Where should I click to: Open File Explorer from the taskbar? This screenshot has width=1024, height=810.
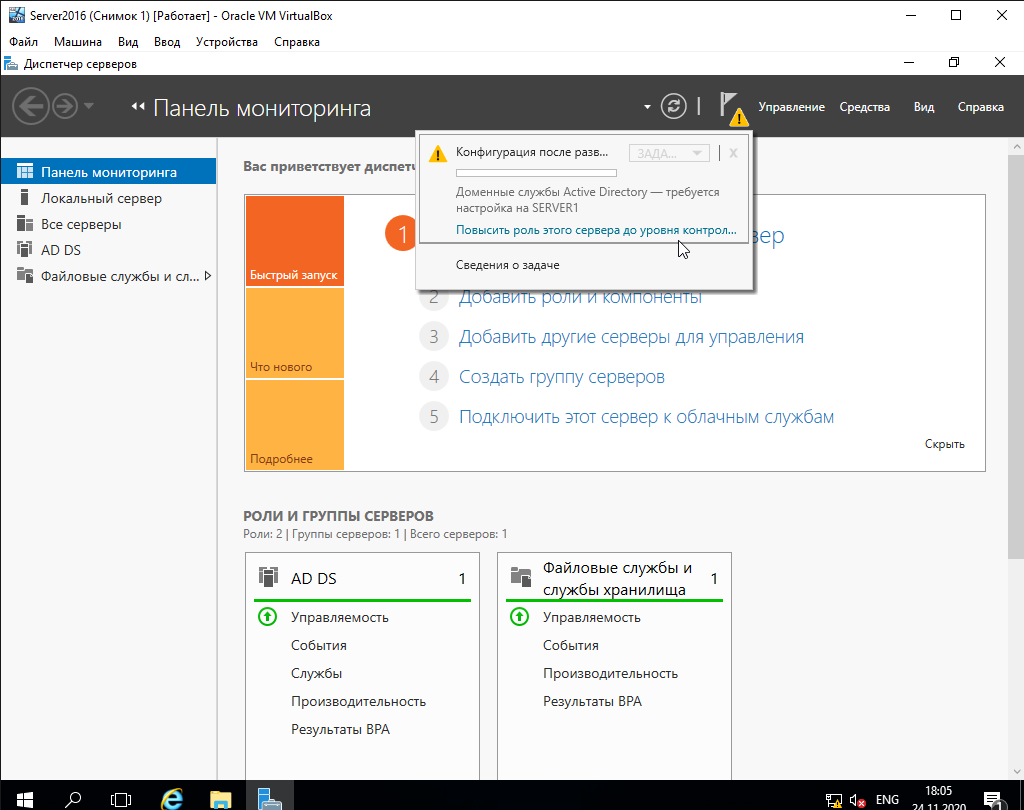tap(221, 798)
